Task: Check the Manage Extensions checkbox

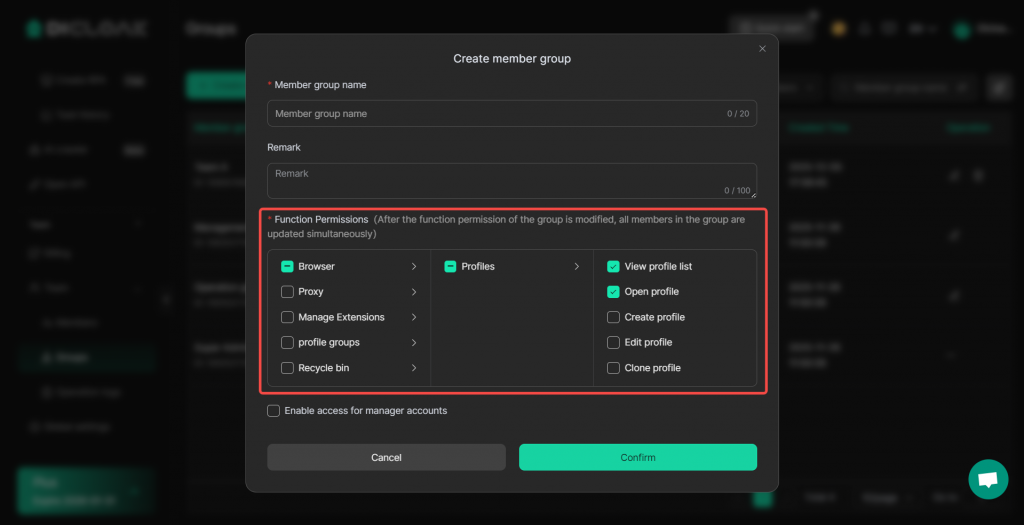Action: tap(288, 317)
